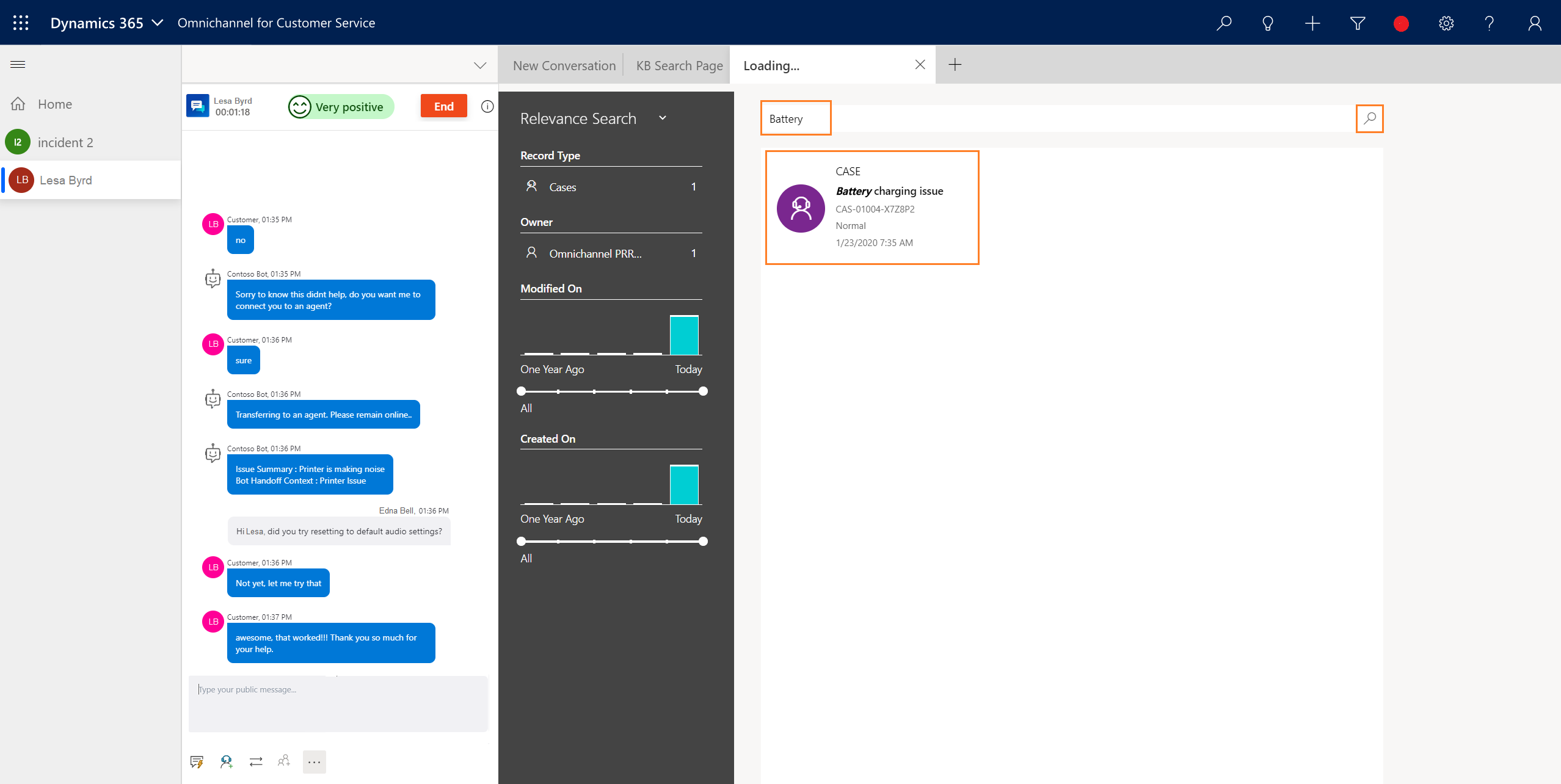Click the settings gear icon in top bar
Image resolution: width=1561 pixels, height=784 pixels.
(x=1446, y=22)
